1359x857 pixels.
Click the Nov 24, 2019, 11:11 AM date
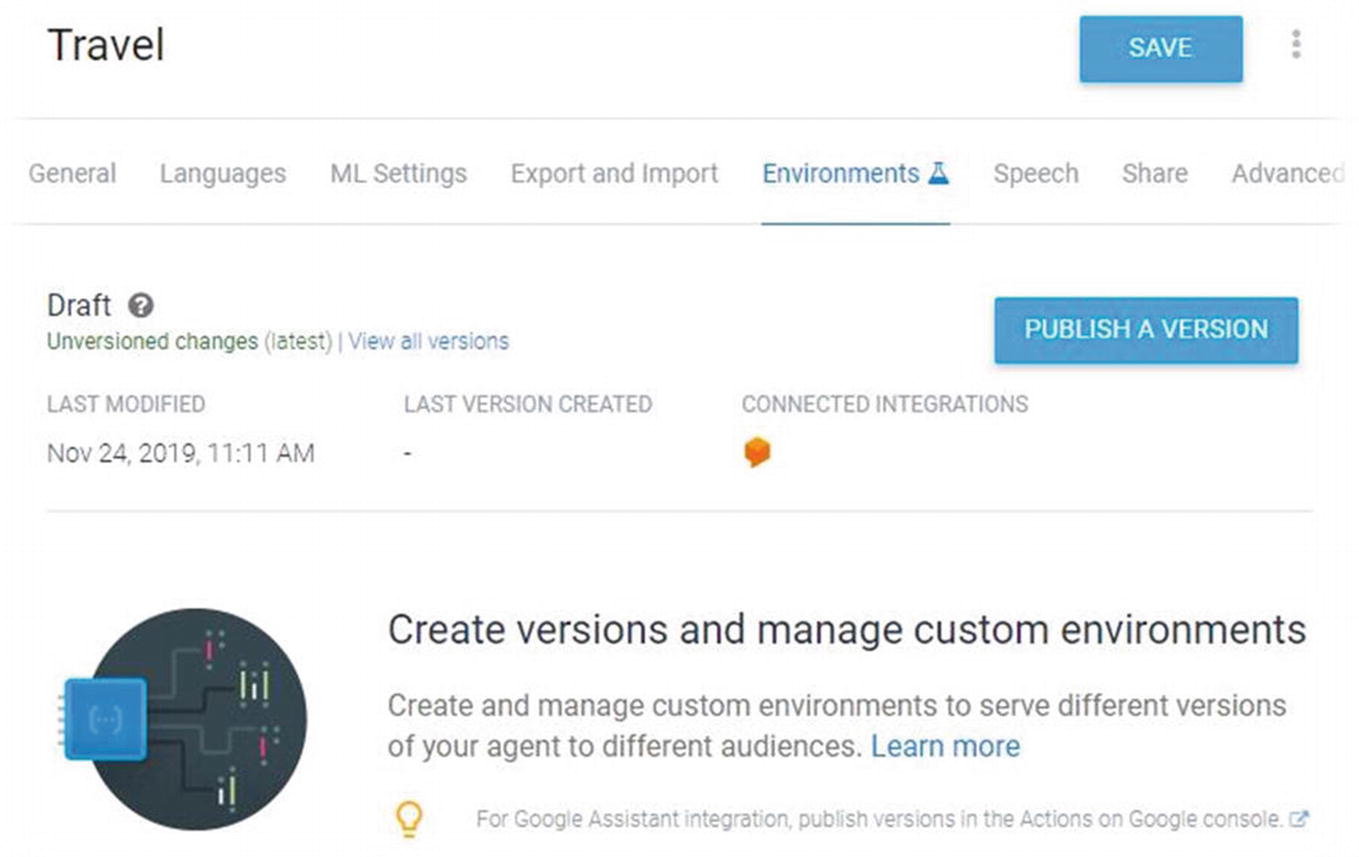coord(181,453)
